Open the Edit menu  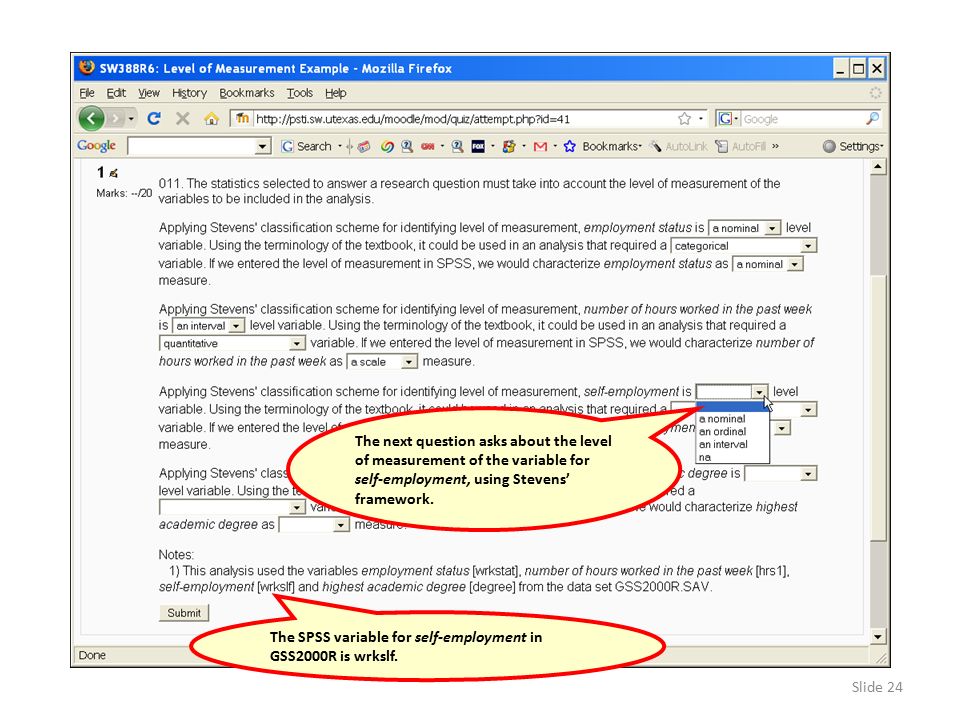click(116, 93)
